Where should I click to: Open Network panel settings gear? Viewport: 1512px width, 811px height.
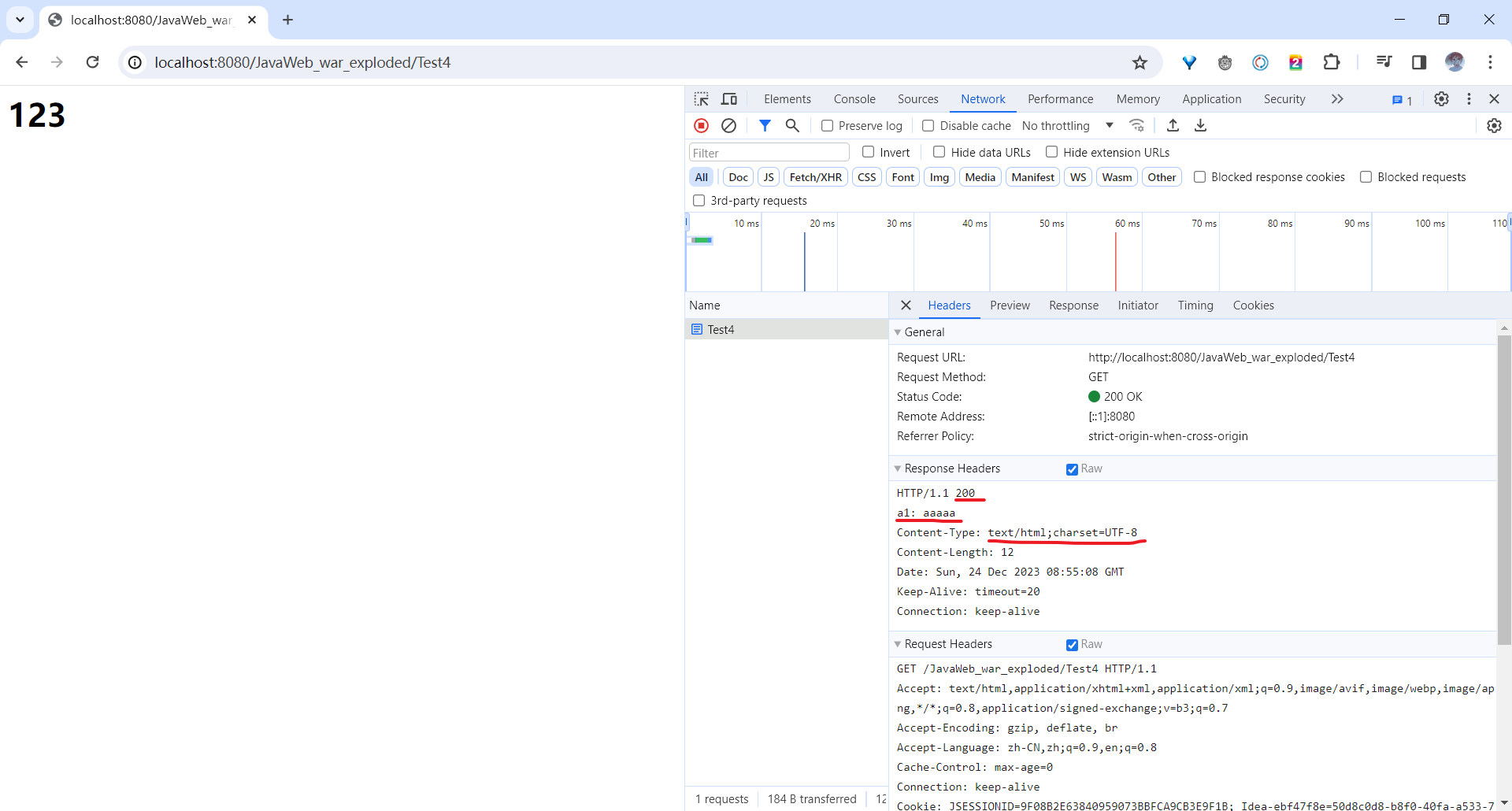[1494, 125]
